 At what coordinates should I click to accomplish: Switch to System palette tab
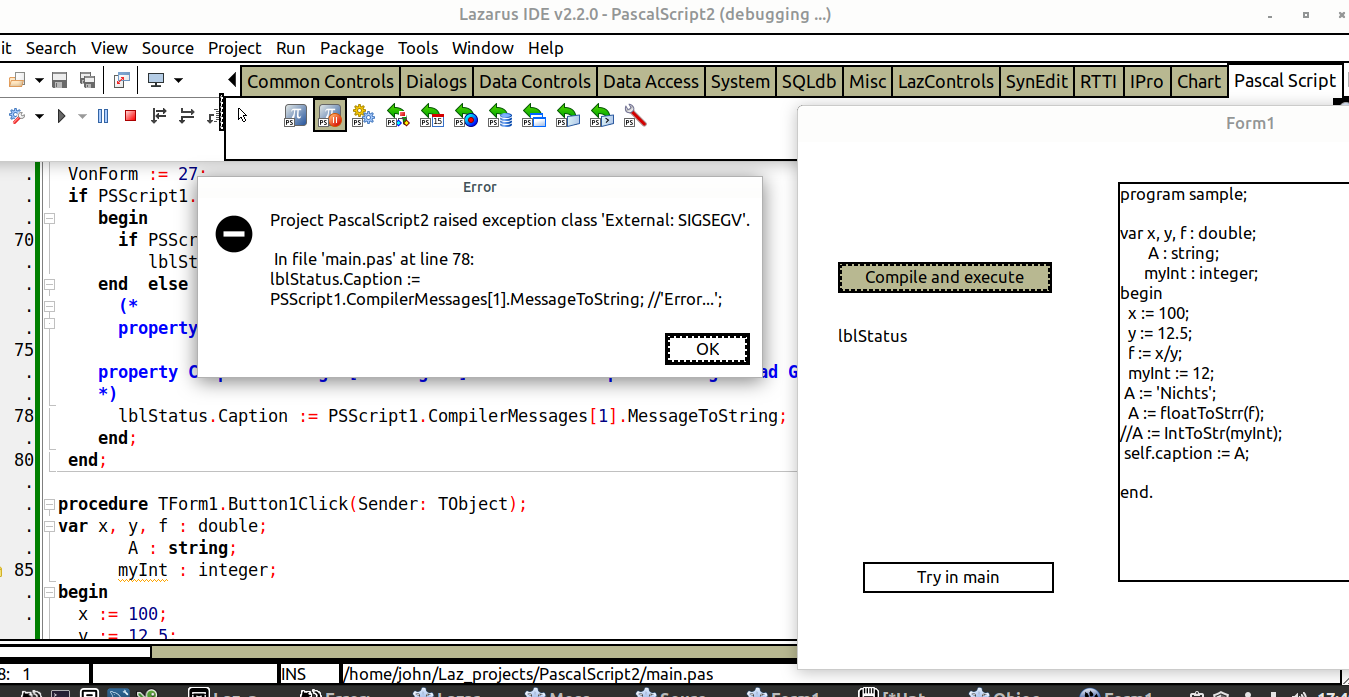tap(740, 82)
